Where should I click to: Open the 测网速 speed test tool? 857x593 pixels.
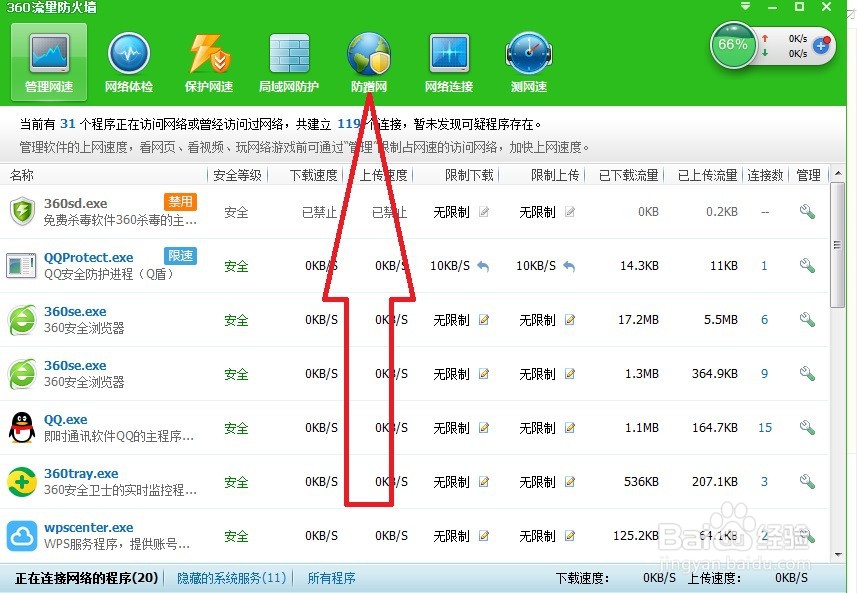point(529,62)
